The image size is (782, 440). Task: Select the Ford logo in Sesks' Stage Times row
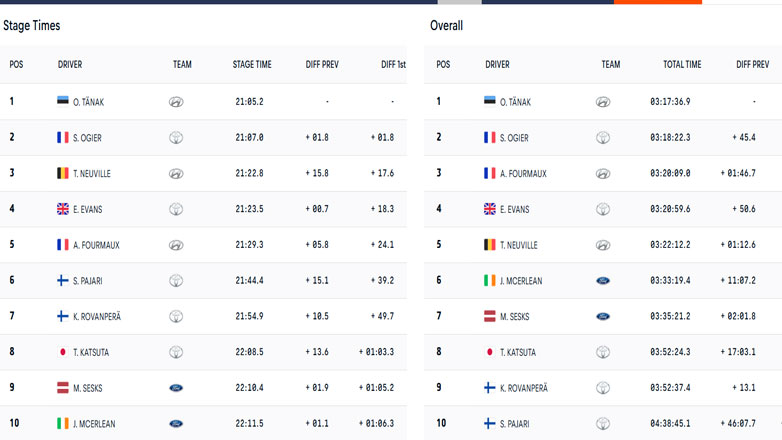click(176, 388)
